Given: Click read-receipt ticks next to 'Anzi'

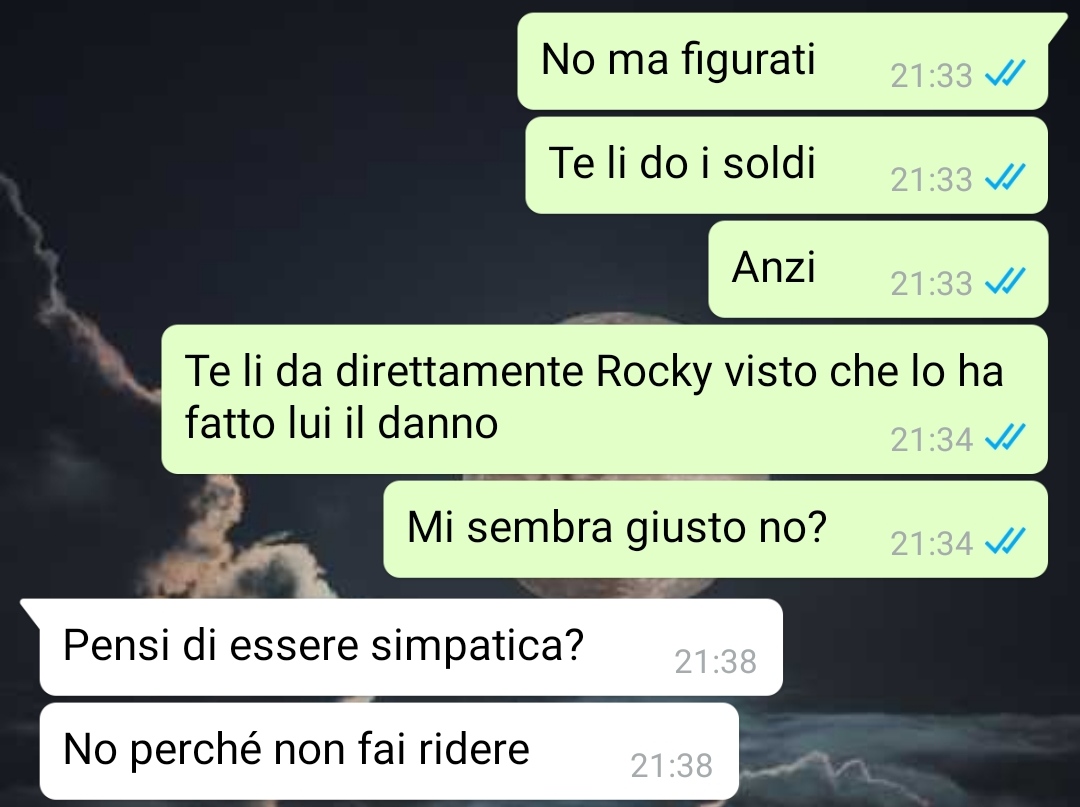Looking at the screenshot, I should [x=1005, y=281].
